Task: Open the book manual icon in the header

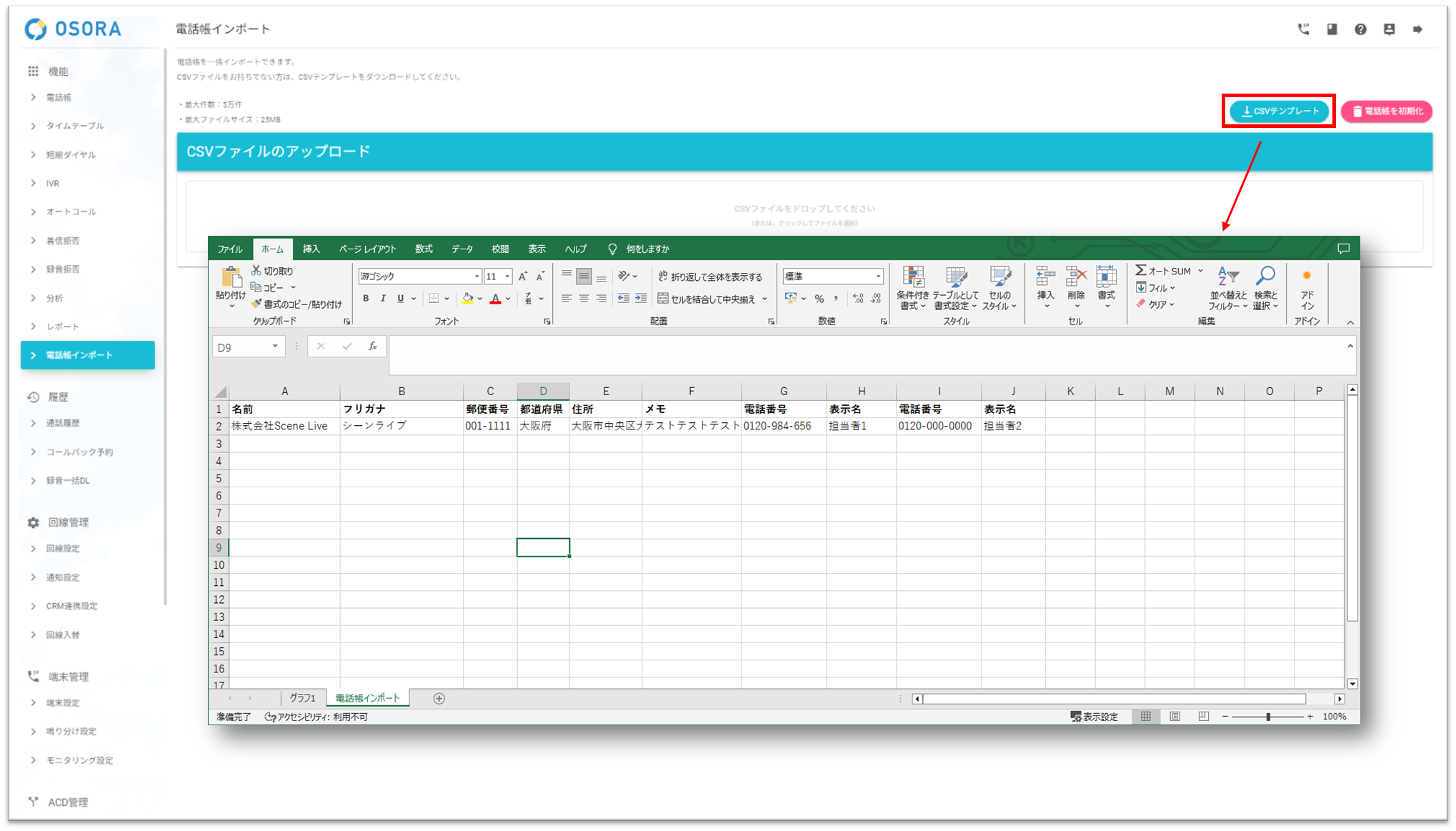Action: click(1332, 29)
